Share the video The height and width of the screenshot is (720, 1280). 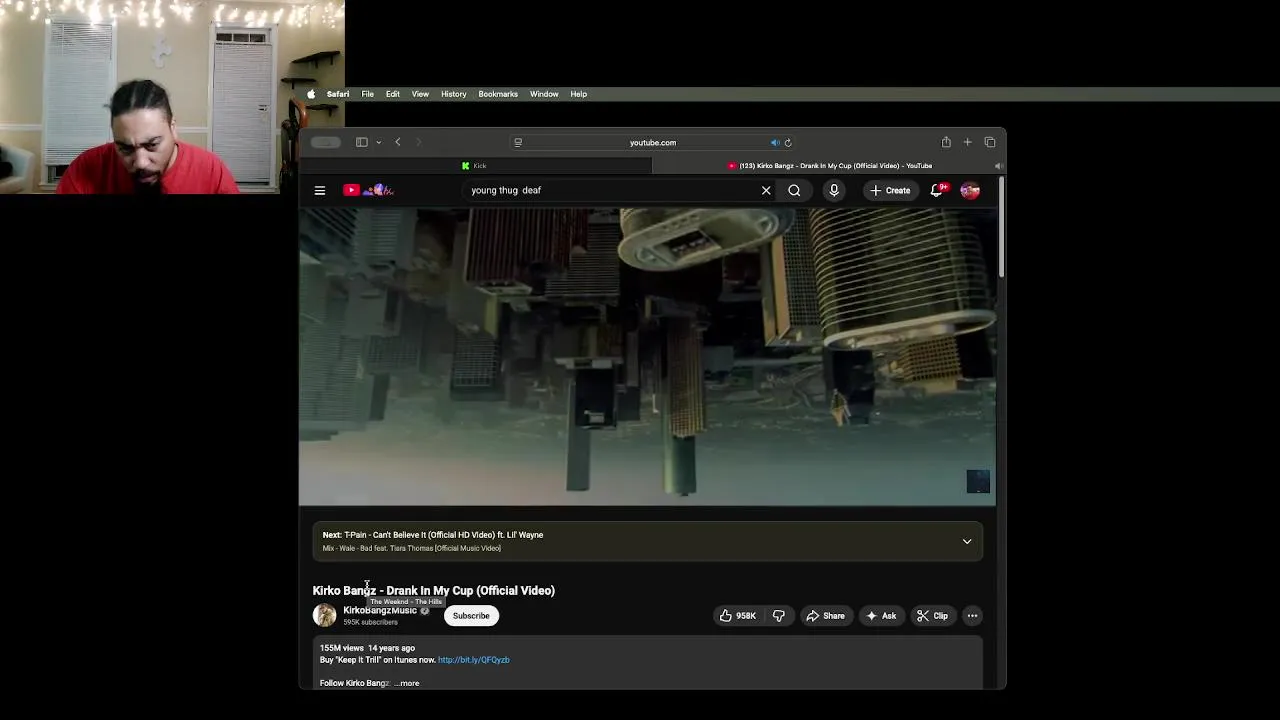click(x=826, y=616)
